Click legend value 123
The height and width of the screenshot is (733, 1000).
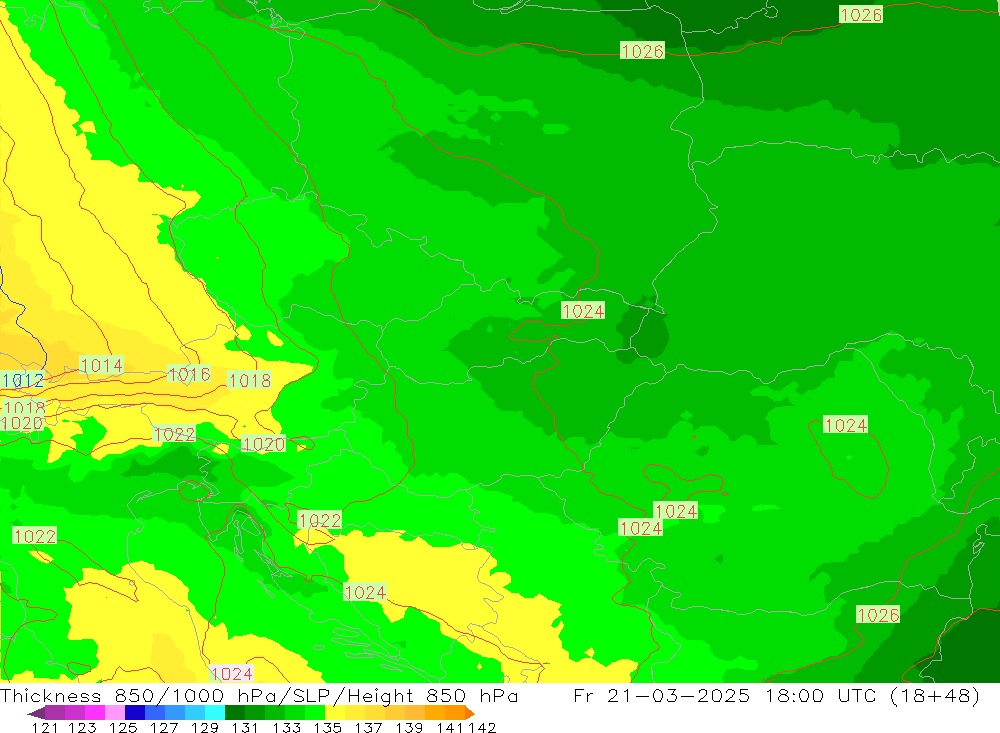click(x=82, y=727)
